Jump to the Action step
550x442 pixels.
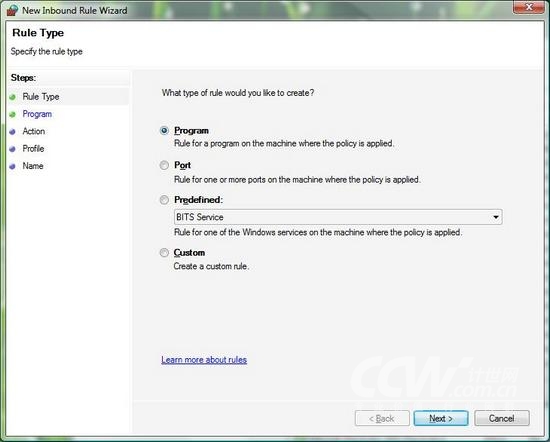[34, 131]
